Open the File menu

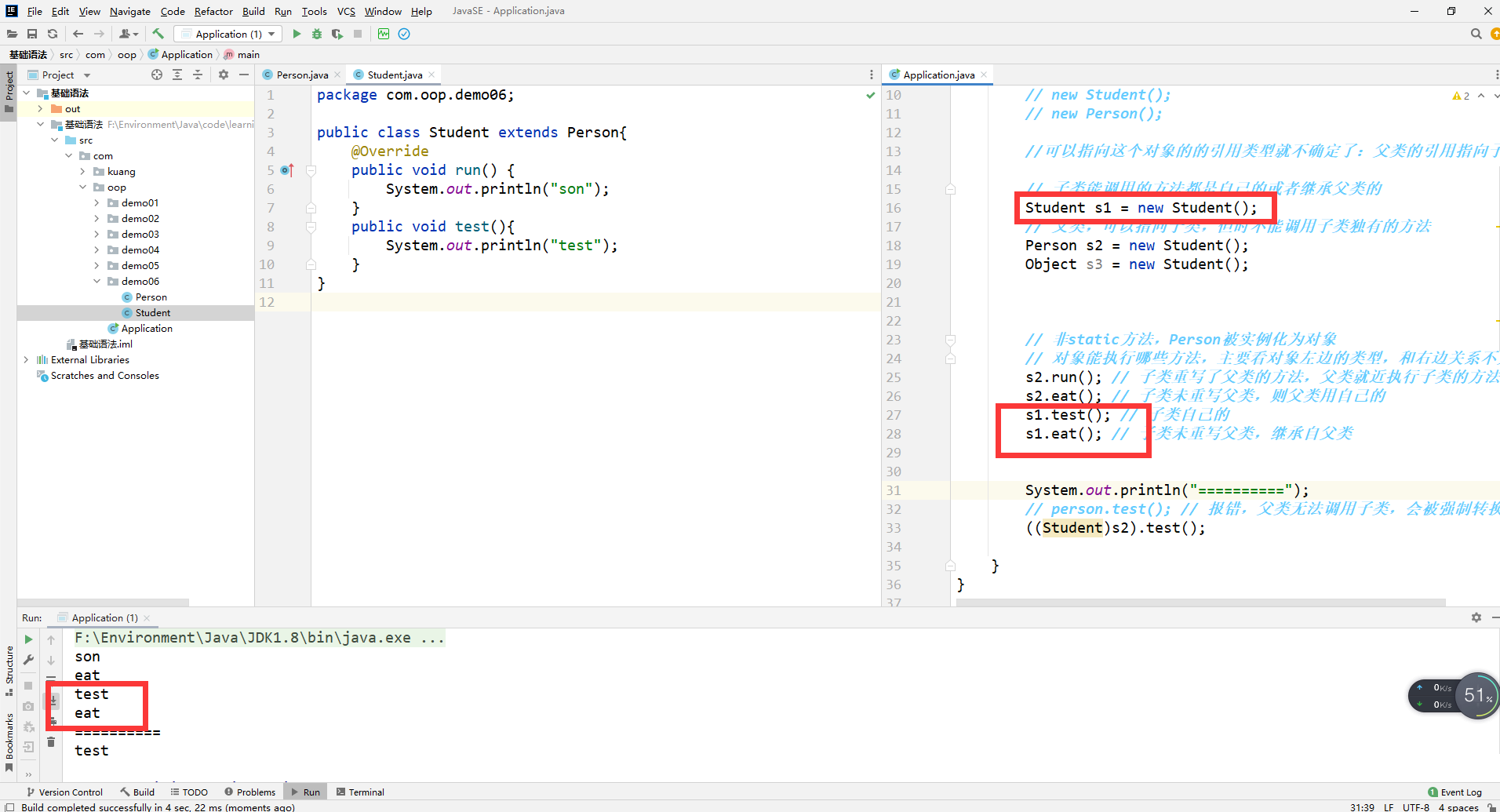(35, 11)
